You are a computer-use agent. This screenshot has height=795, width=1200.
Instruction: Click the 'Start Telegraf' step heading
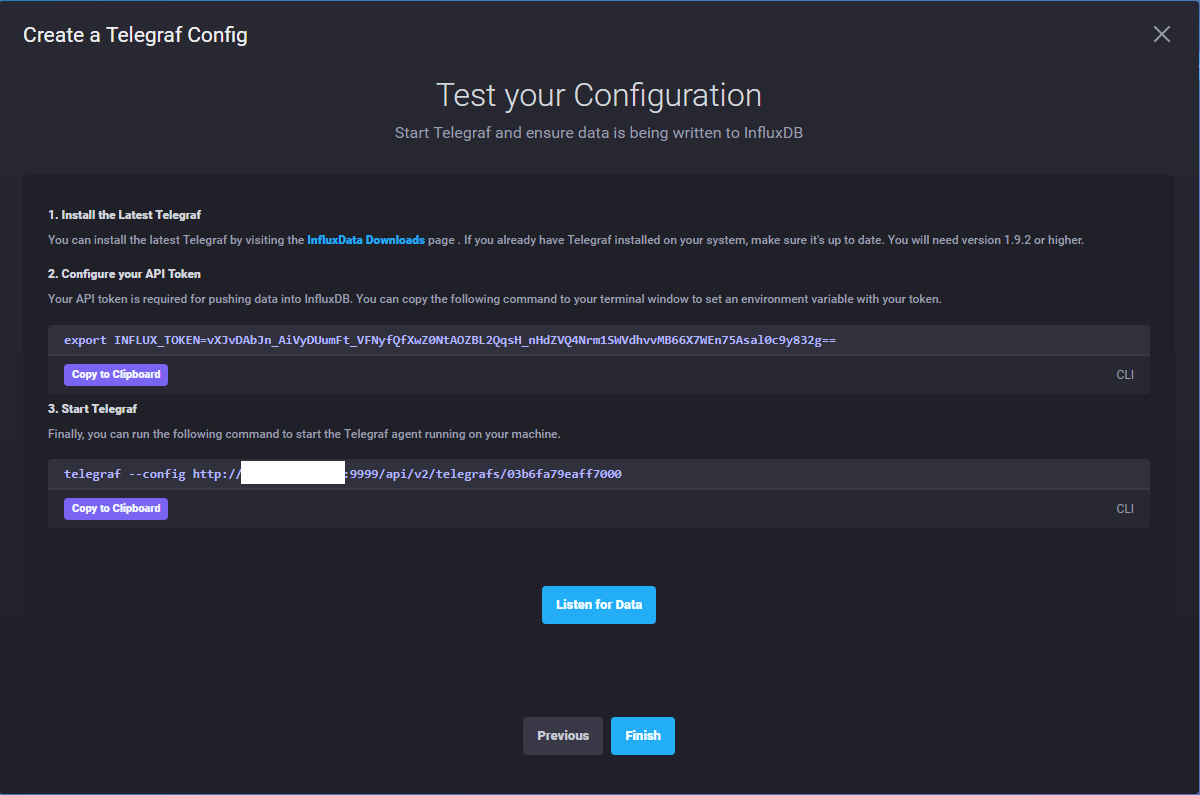coord(93,409)
